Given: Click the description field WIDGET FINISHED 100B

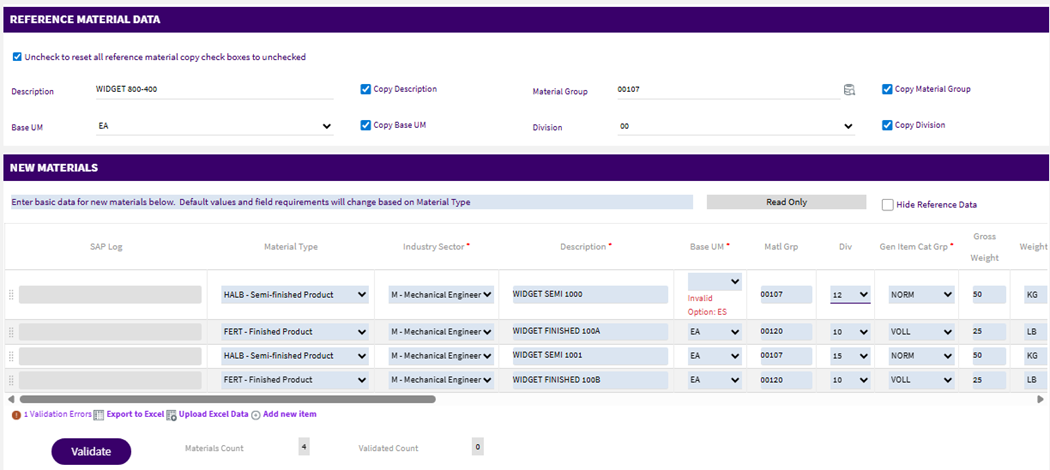Looking at the screenshot, I should (x=590, y=380).
